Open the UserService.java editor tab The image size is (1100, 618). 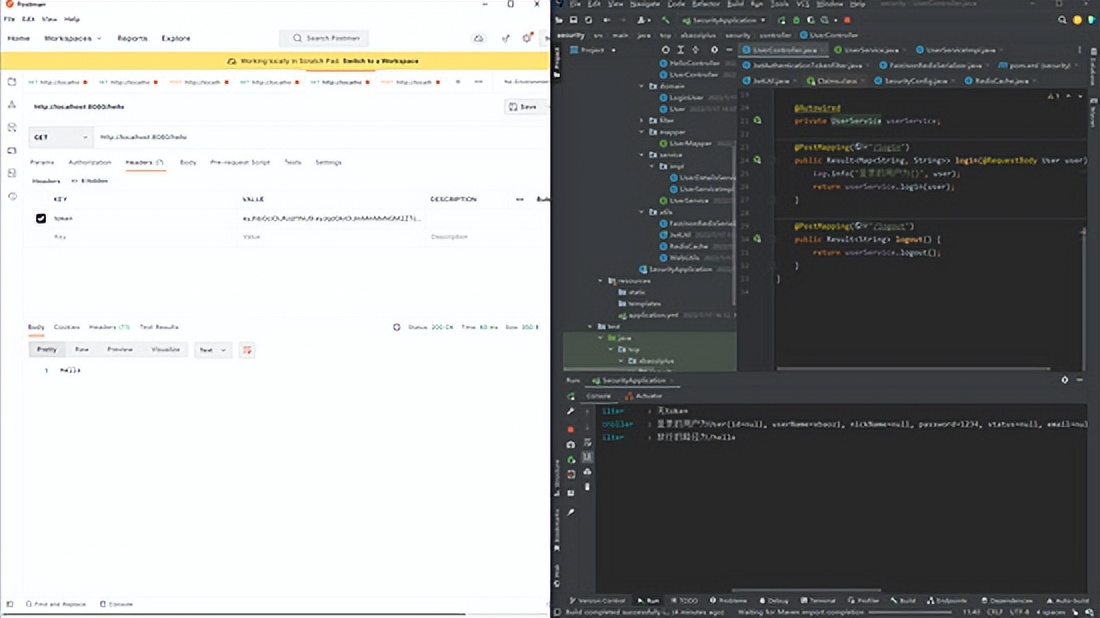(868, 49)
